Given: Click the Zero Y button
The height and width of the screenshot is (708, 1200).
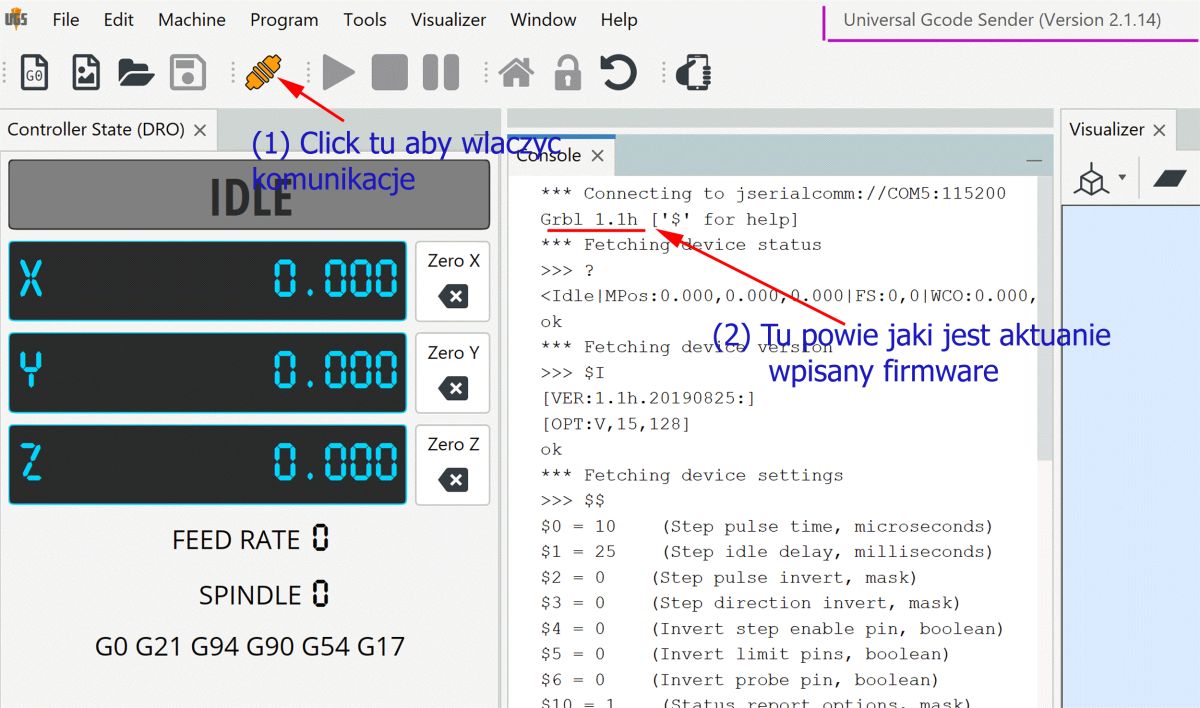Looking at the screenshot, I should pos(453,373).
